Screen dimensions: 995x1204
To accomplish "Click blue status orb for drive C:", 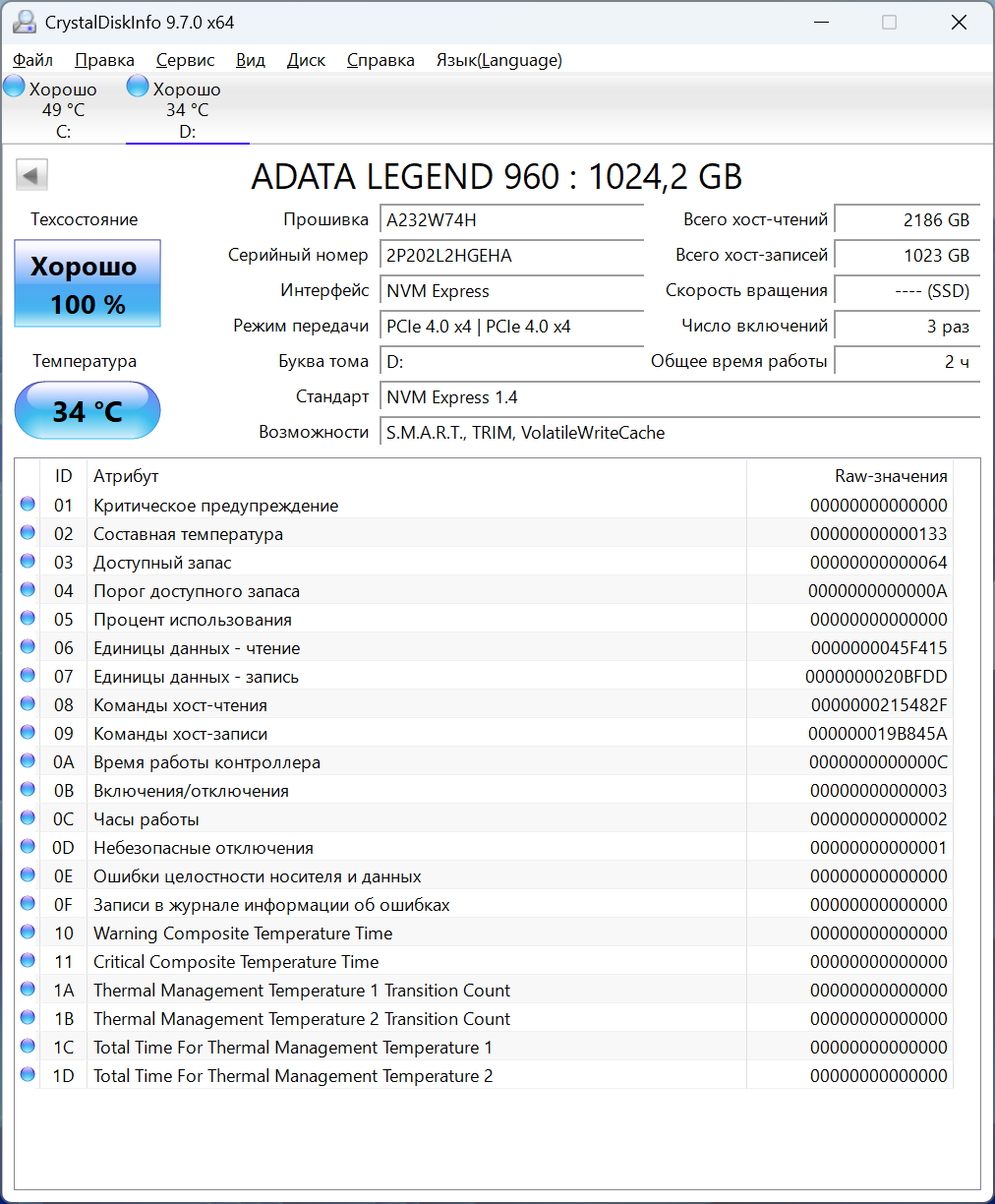I will pos(15,87).
